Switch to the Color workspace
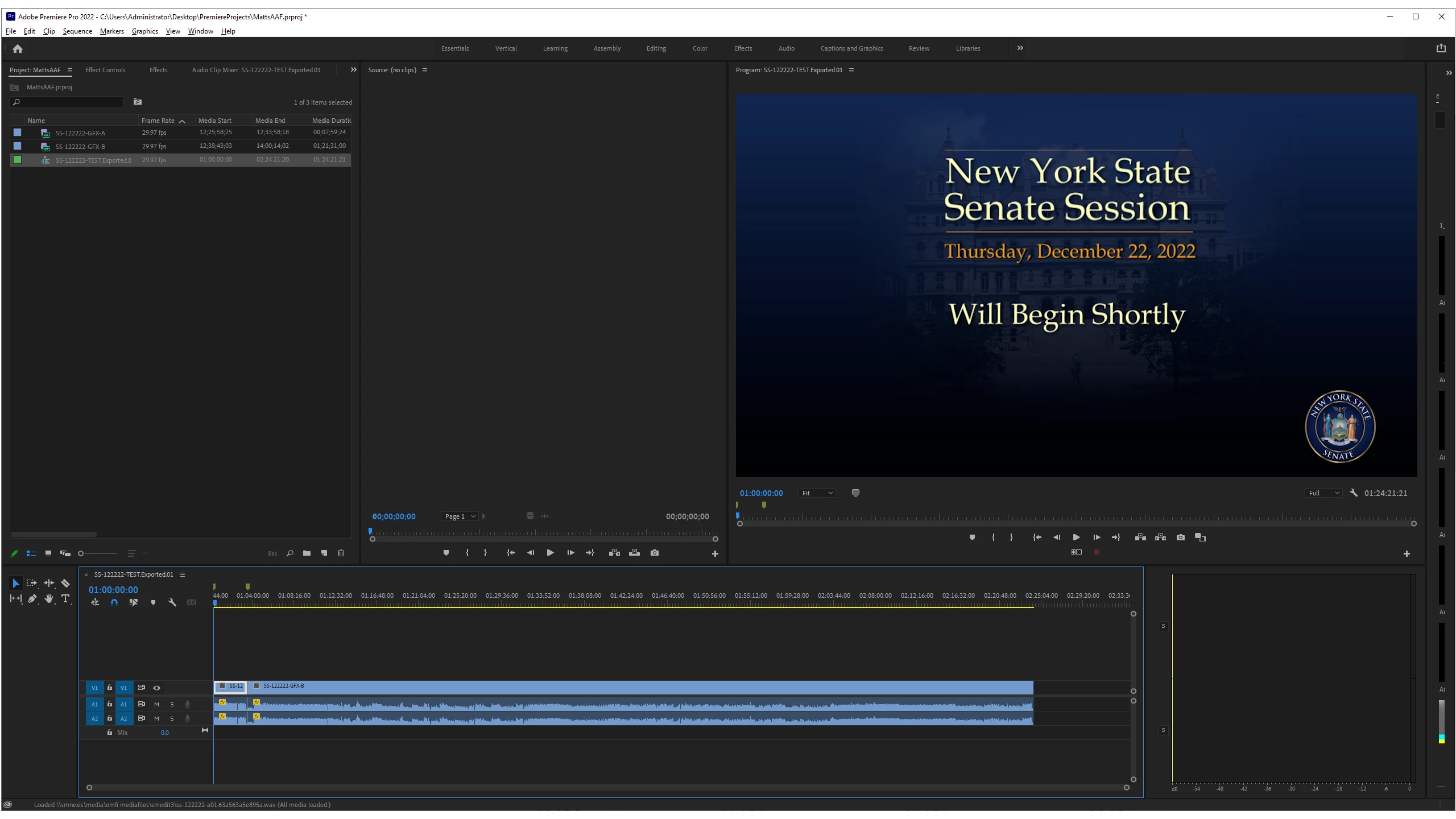1456x819 pixels. [700, 48]
